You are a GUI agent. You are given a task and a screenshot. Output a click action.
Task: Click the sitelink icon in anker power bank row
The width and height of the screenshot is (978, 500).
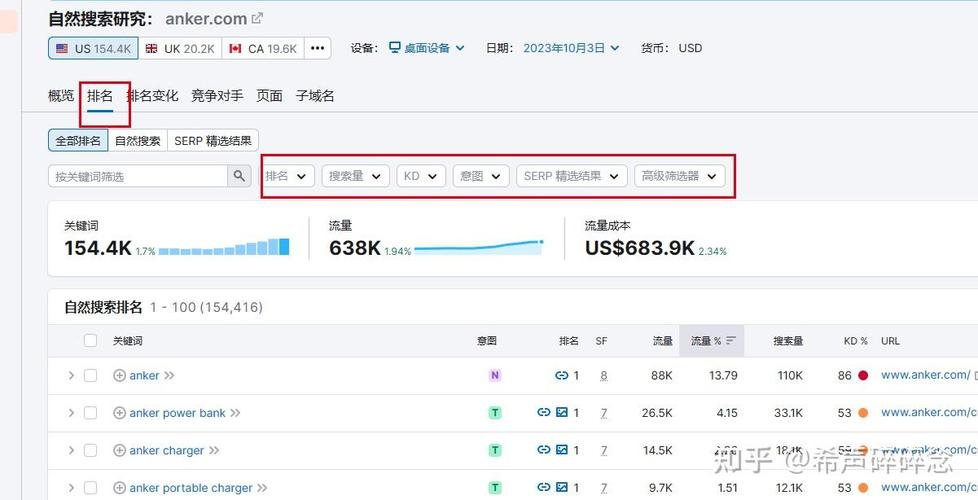[x=544, y=412]
